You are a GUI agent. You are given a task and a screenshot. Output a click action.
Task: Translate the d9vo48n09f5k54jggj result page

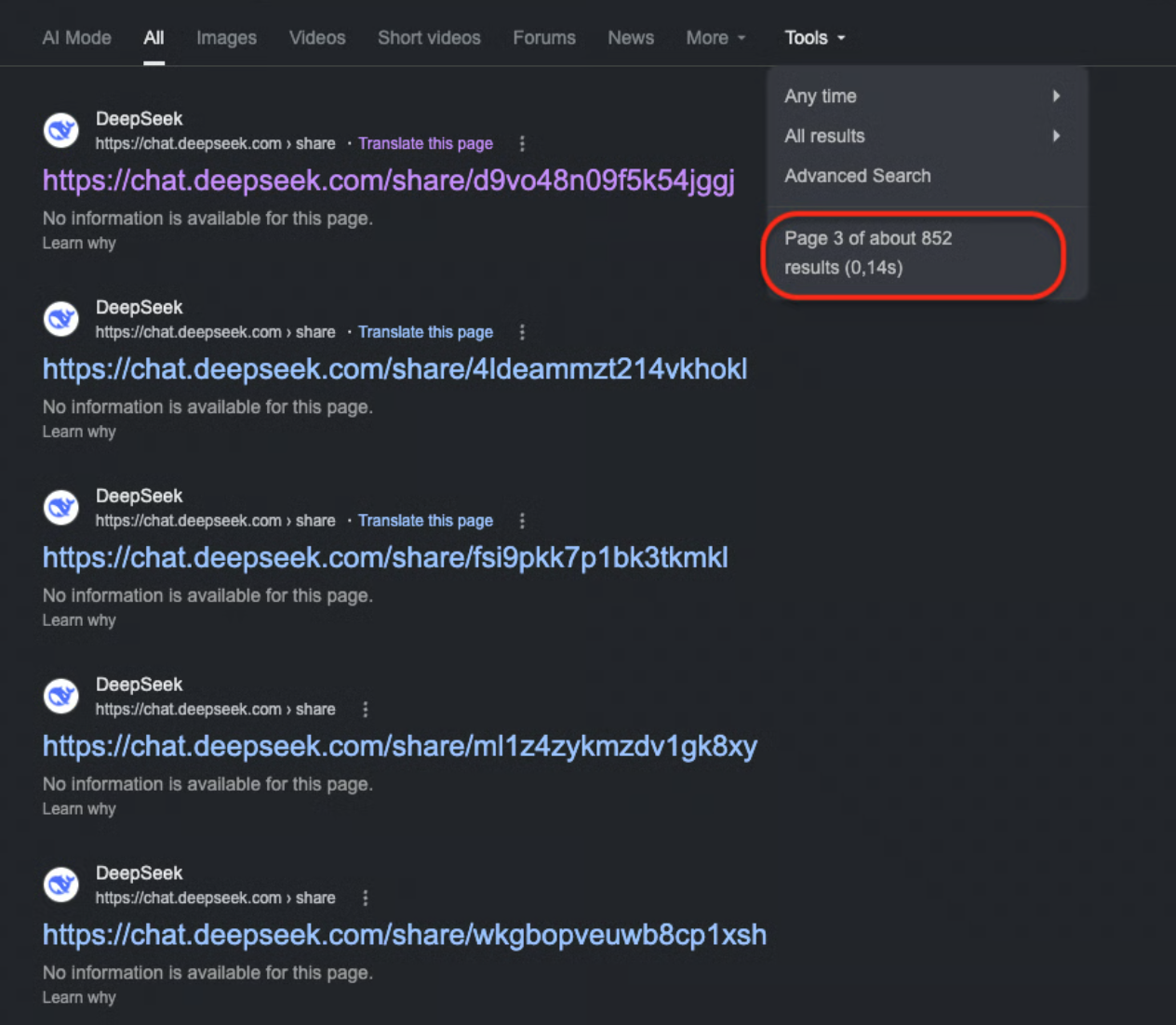[425, 144]
